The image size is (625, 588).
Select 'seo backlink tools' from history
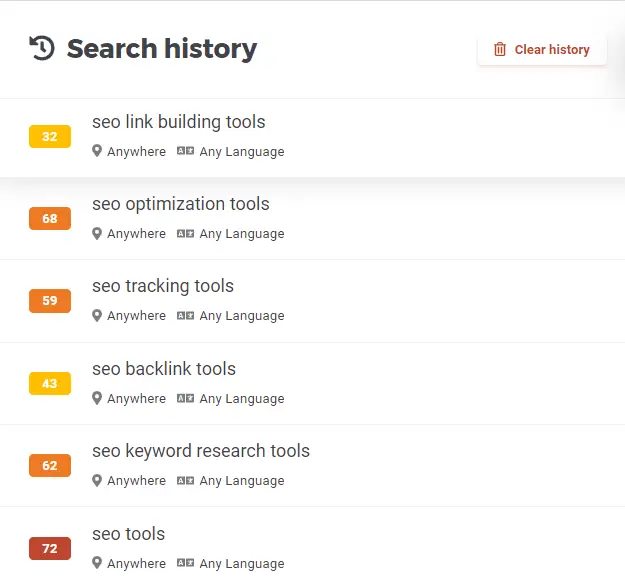[x=312, y=383]
